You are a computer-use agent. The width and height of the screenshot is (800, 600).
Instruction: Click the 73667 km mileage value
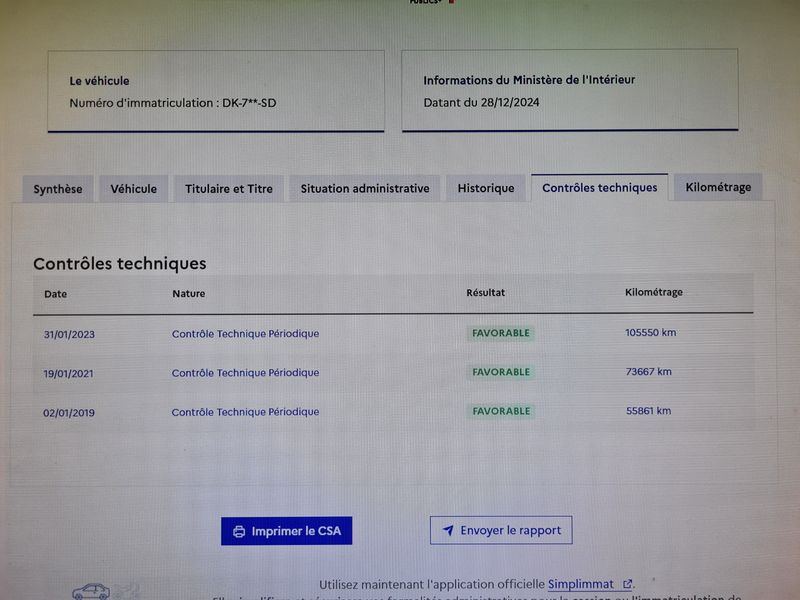click(x=648, y=371)
